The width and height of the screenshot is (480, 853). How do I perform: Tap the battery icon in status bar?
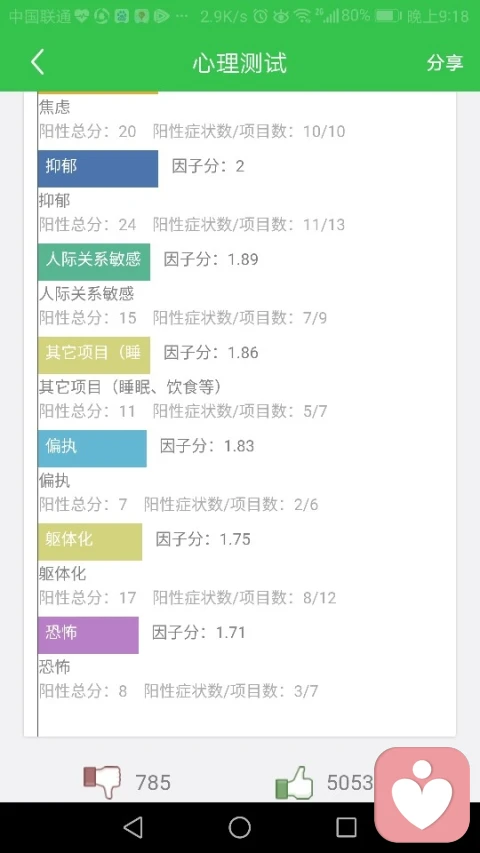point(387,16)
